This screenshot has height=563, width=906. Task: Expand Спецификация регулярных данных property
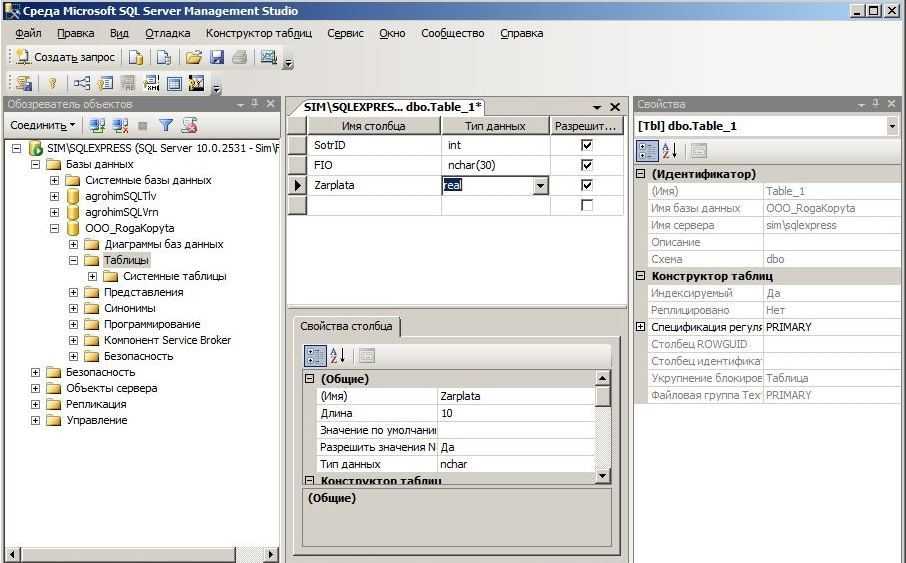(640, 327)
